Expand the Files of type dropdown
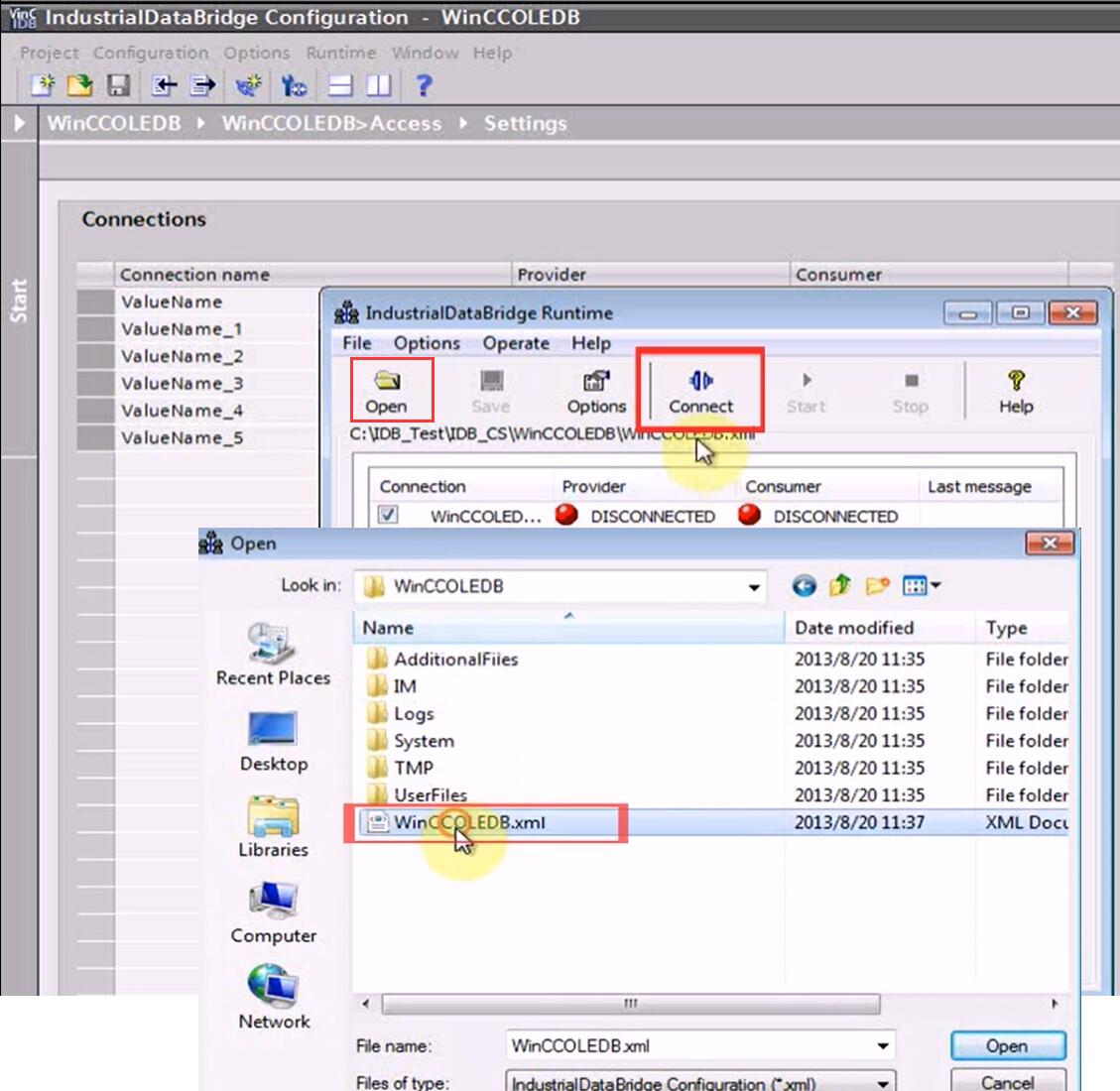This screenshot has width=1120, height=1091. [x=883, y=1082]
